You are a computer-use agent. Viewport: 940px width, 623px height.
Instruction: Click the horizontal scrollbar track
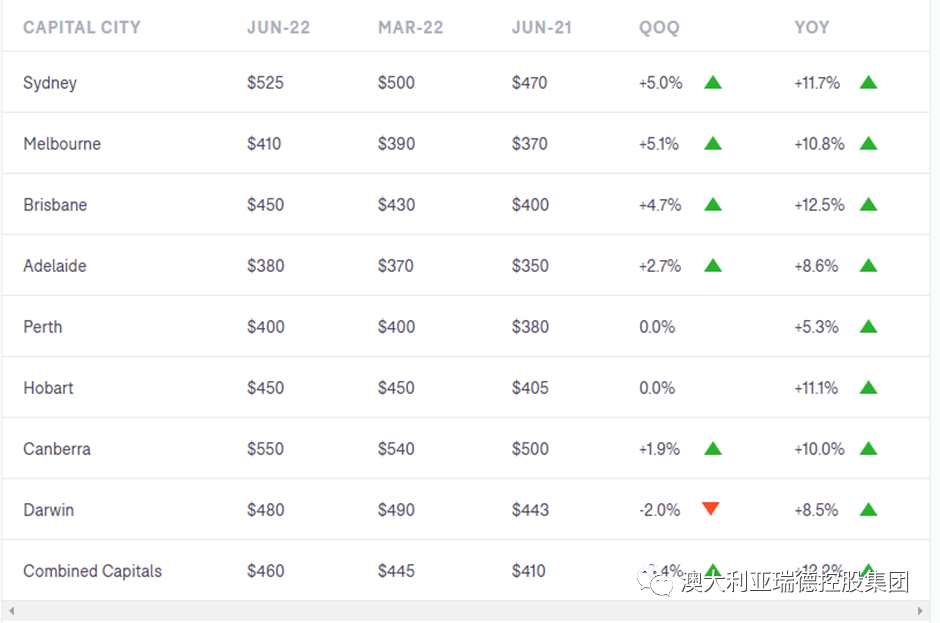470,611
